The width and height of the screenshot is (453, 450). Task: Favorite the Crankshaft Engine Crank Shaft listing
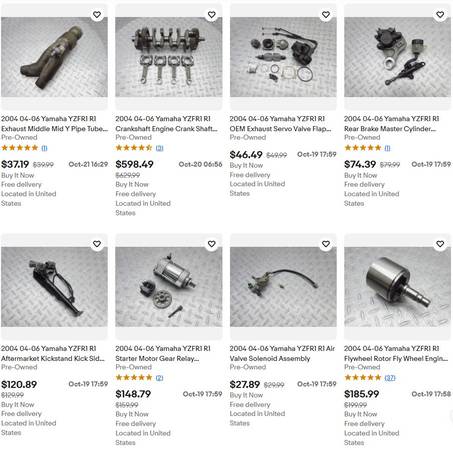point(211,15)
